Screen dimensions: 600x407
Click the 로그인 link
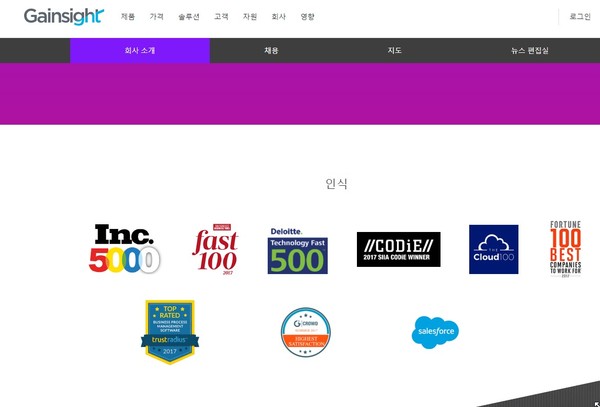tap(580, 16)
